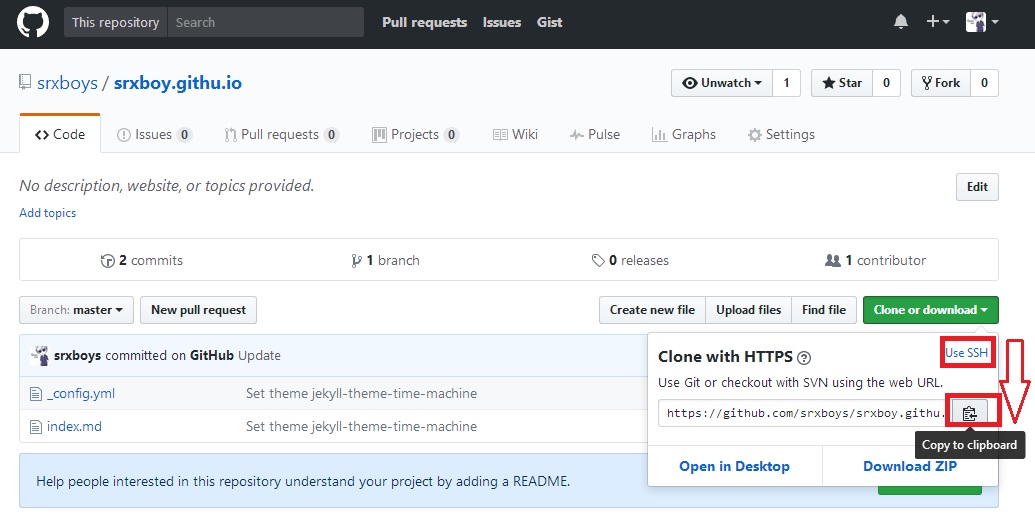Switch to the Issues tab
Screen dimensions: 1035x529
154,135
